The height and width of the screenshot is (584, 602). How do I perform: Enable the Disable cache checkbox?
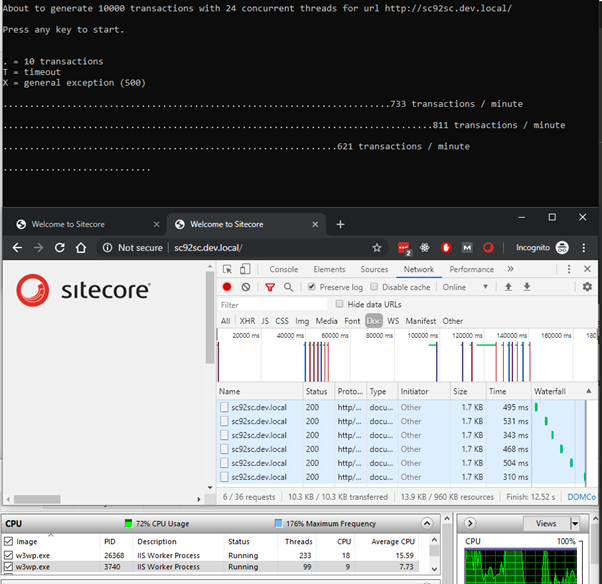point(375,287)
